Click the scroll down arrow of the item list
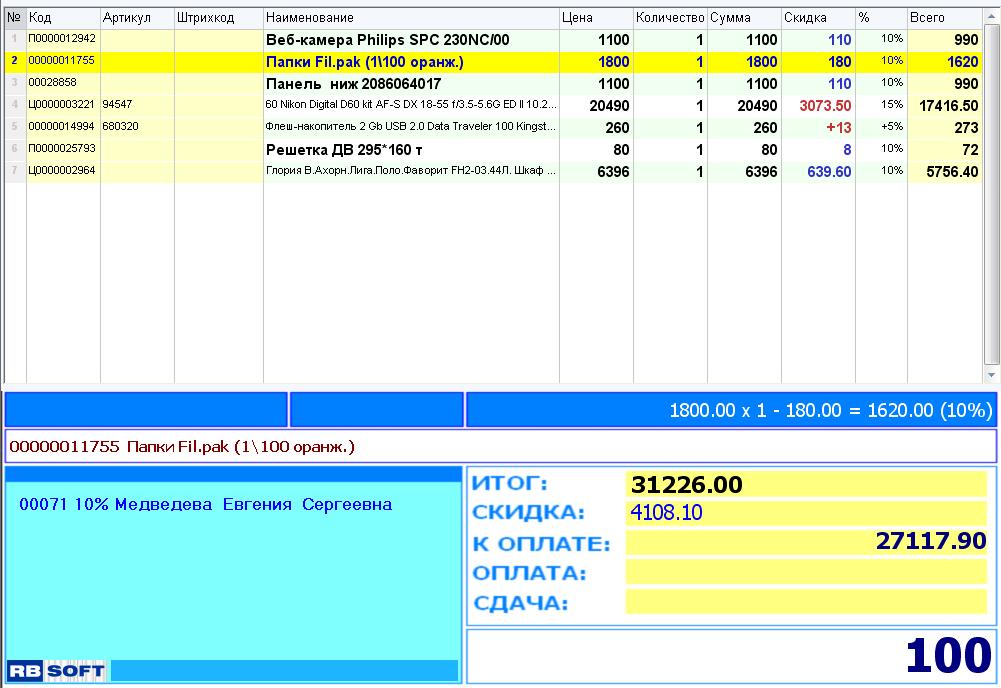This screenshot has height=688, width=1001. tap(991, 374)
